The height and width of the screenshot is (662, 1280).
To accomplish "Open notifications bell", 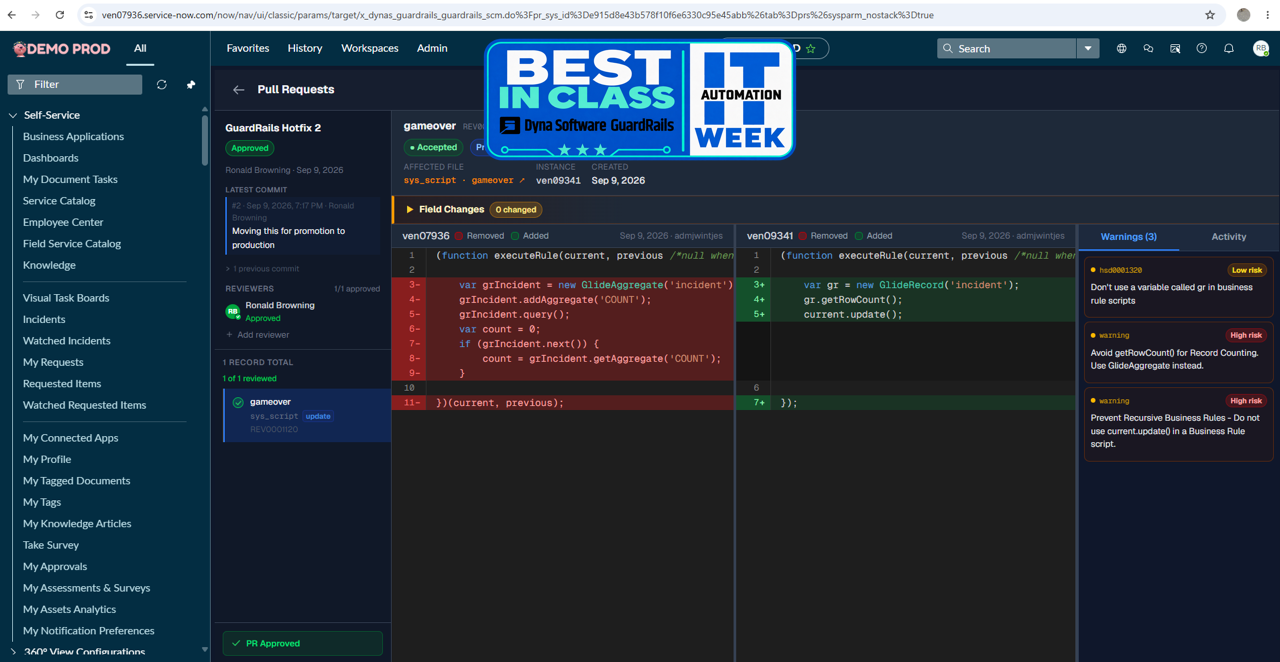I will [x=1229, y=48].
